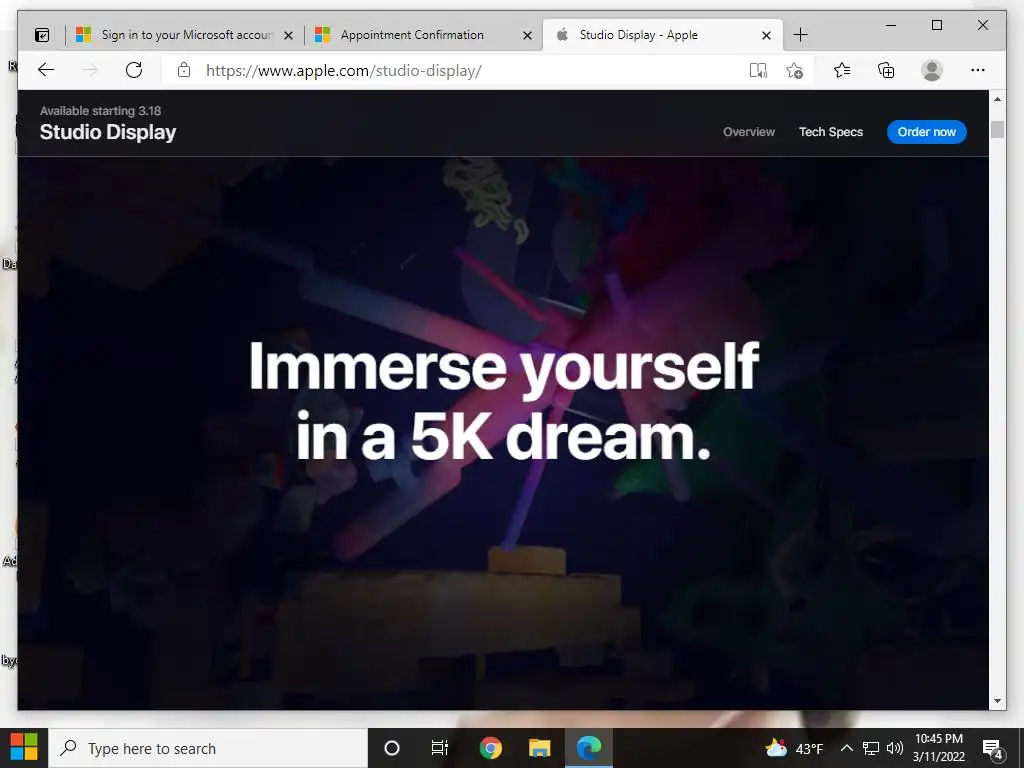Show hidden system tray icons
Screen dimensions: 1024x768
846,748
